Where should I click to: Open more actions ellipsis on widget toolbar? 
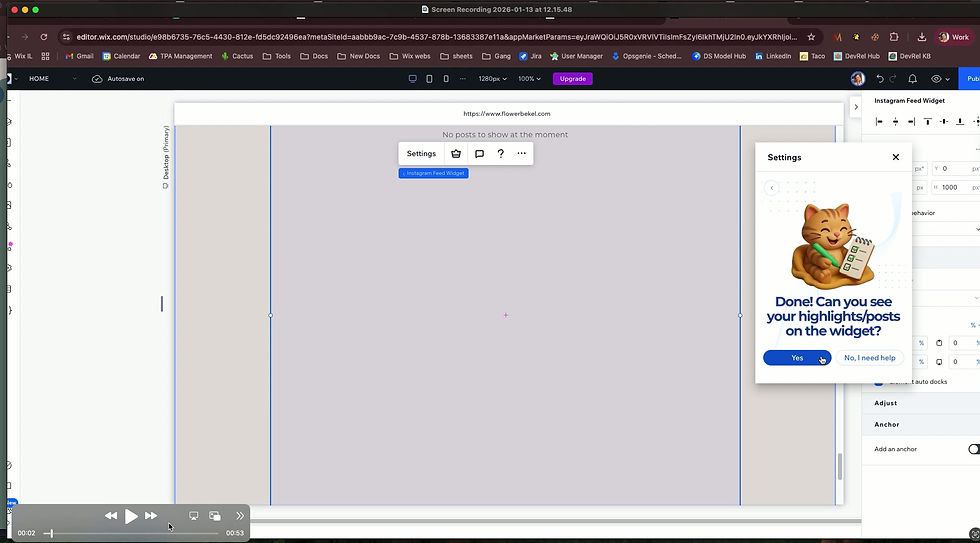point(521,153)
